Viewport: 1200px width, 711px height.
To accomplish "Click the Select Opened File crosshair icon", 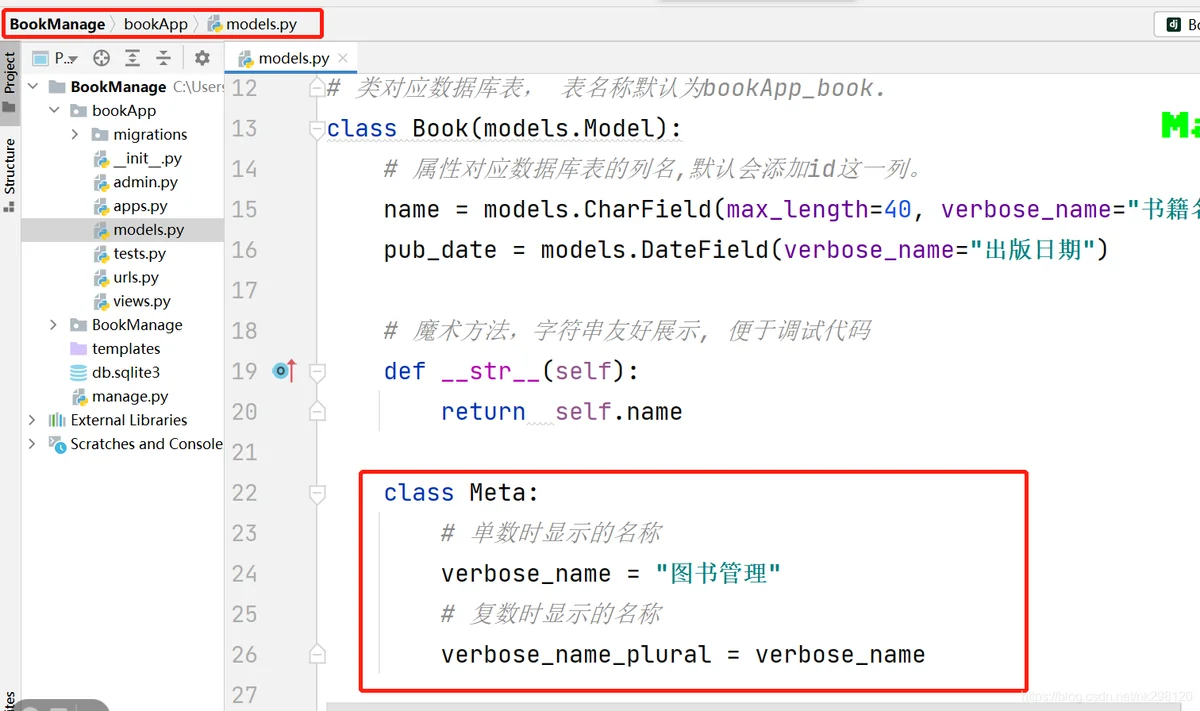I will click(x=101, y=58).
